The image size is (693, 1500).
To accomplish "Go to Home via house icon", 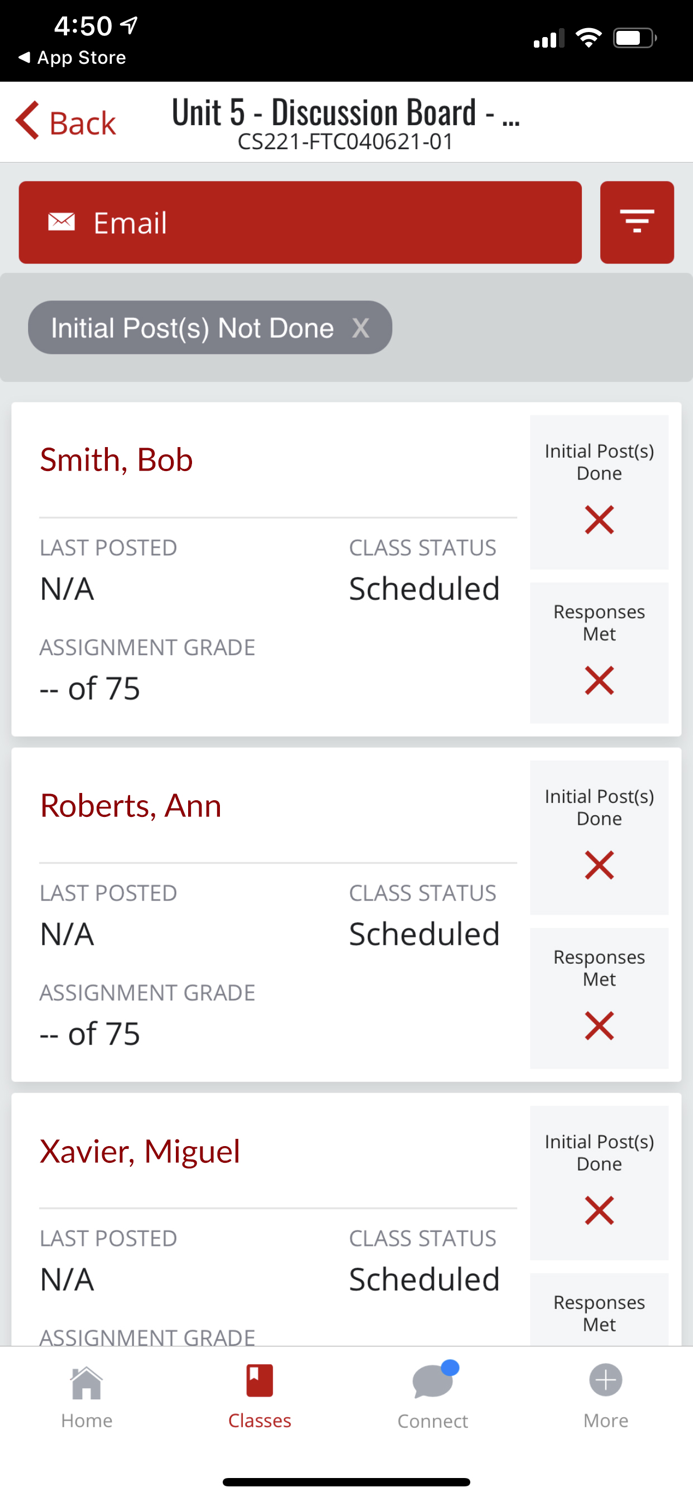I will pyautogui.click(x=86, y=1383).
